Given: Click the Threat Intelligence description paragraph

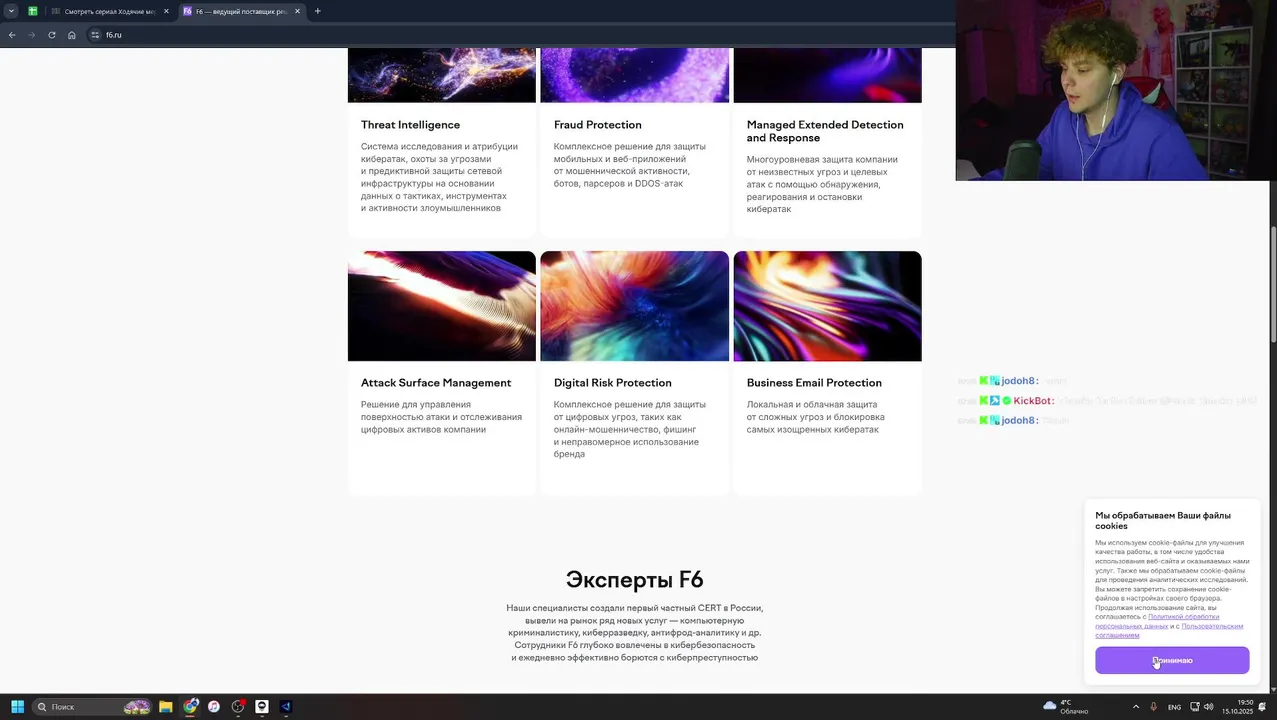Looking at the screenshot, I should point(439,177).
